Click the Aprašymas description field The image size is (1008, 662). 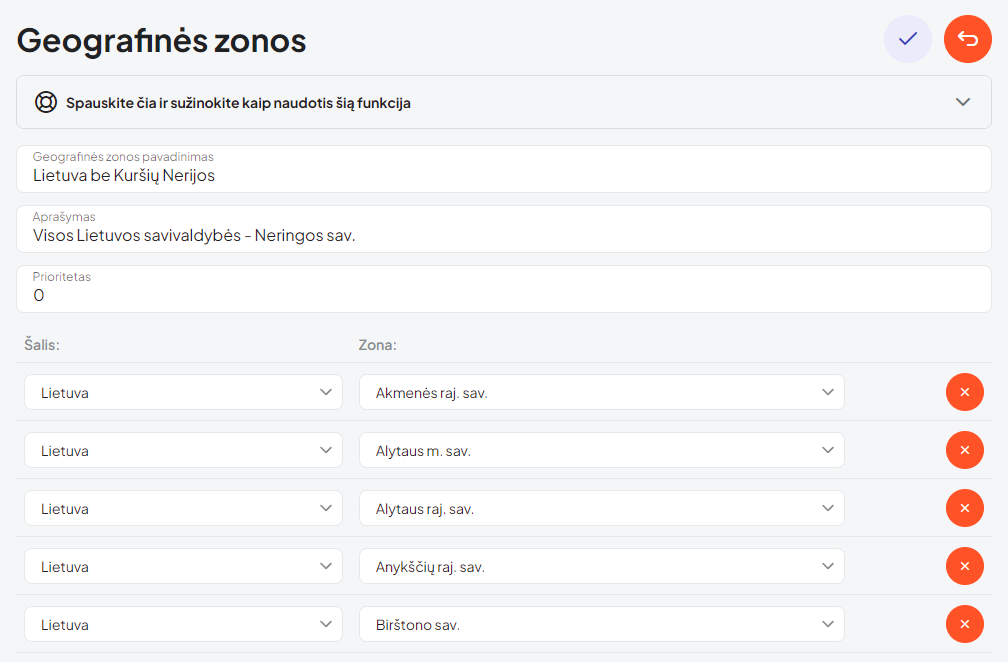click(x=503, y=235)
